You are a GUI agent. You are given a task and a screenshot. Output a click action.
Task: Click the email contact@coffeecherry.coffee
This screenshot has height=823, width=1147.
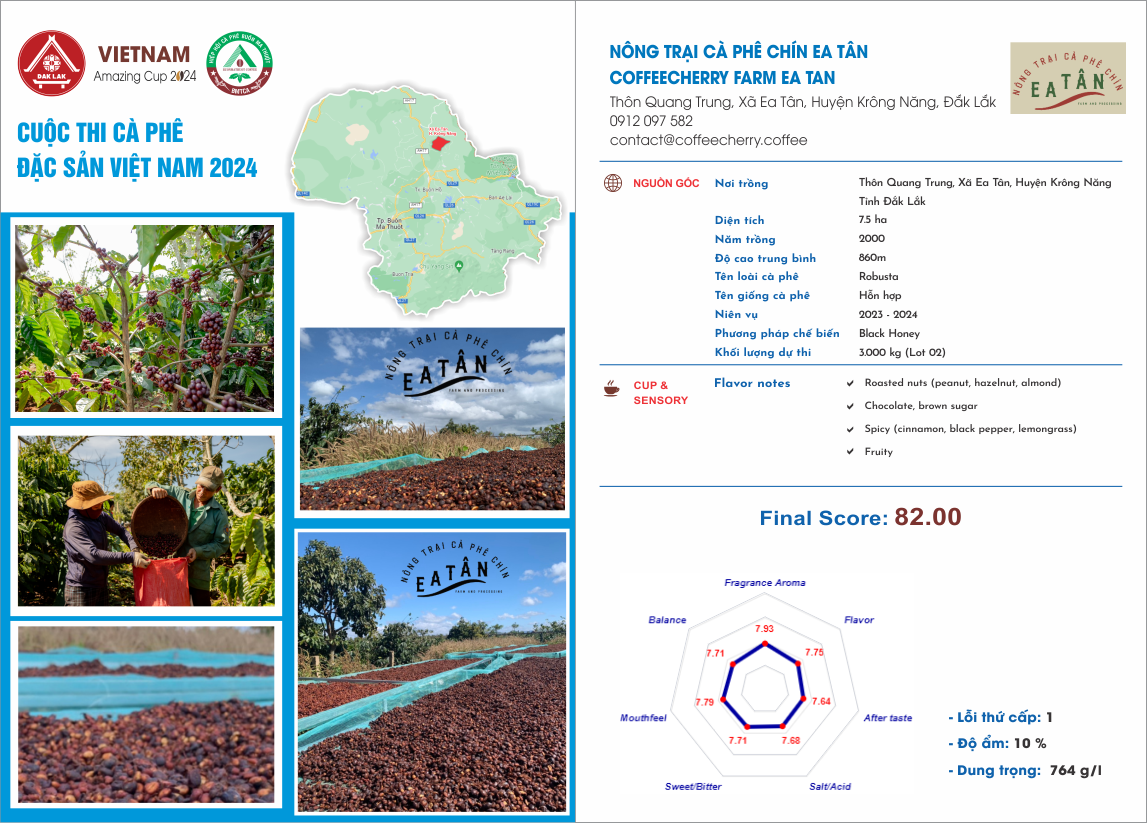708,140
